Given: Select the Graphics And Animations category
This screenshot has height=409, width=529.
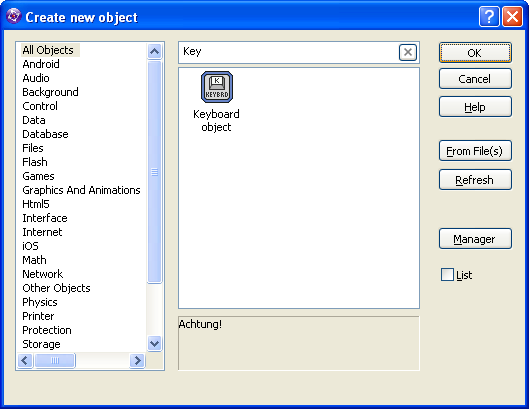Looking at the screenshot, I should pyautogui.click(x=81, y=190).
